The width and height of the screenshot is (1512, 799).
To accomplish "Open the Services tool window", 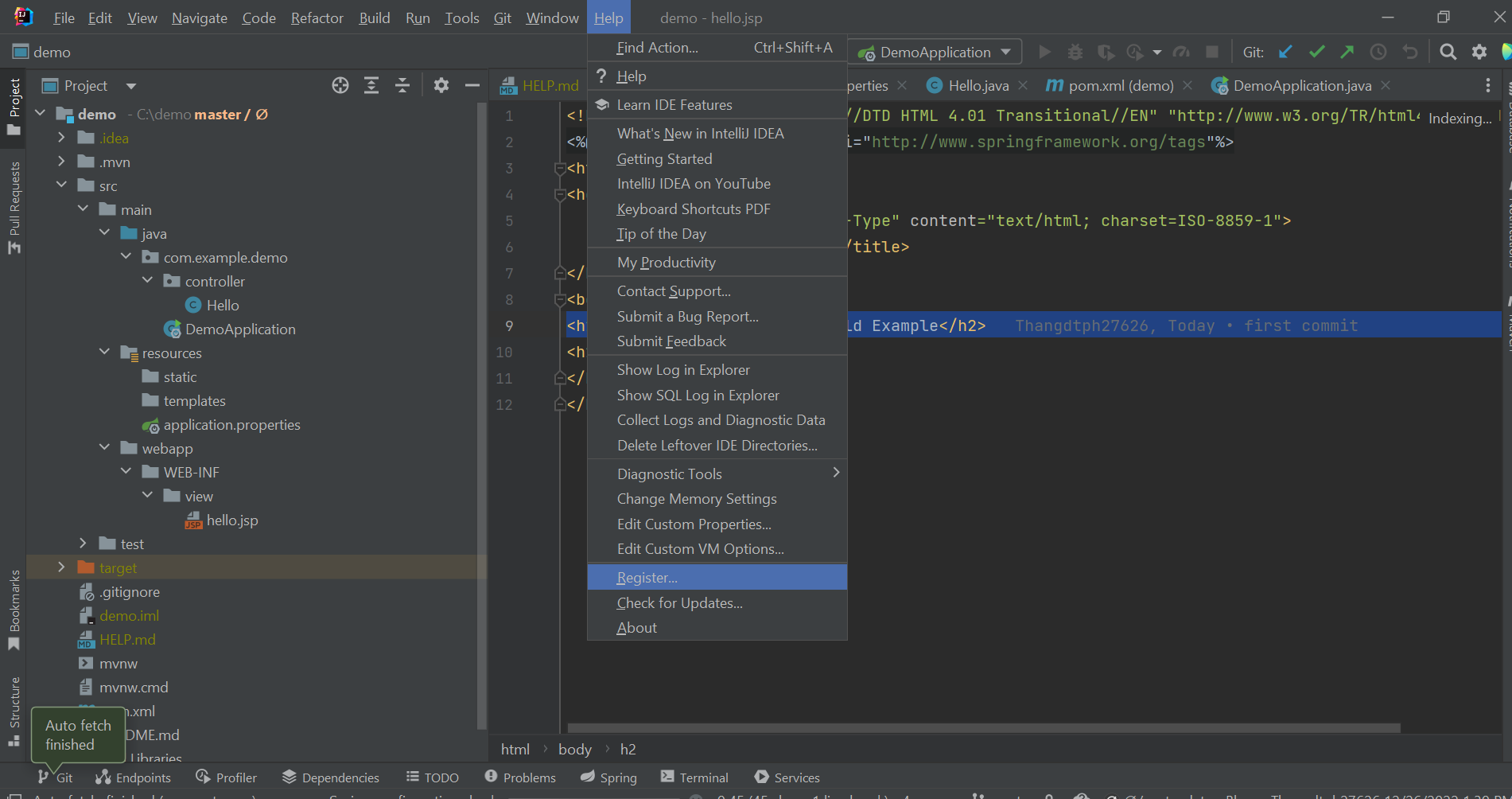I will [x=787, y=778].
